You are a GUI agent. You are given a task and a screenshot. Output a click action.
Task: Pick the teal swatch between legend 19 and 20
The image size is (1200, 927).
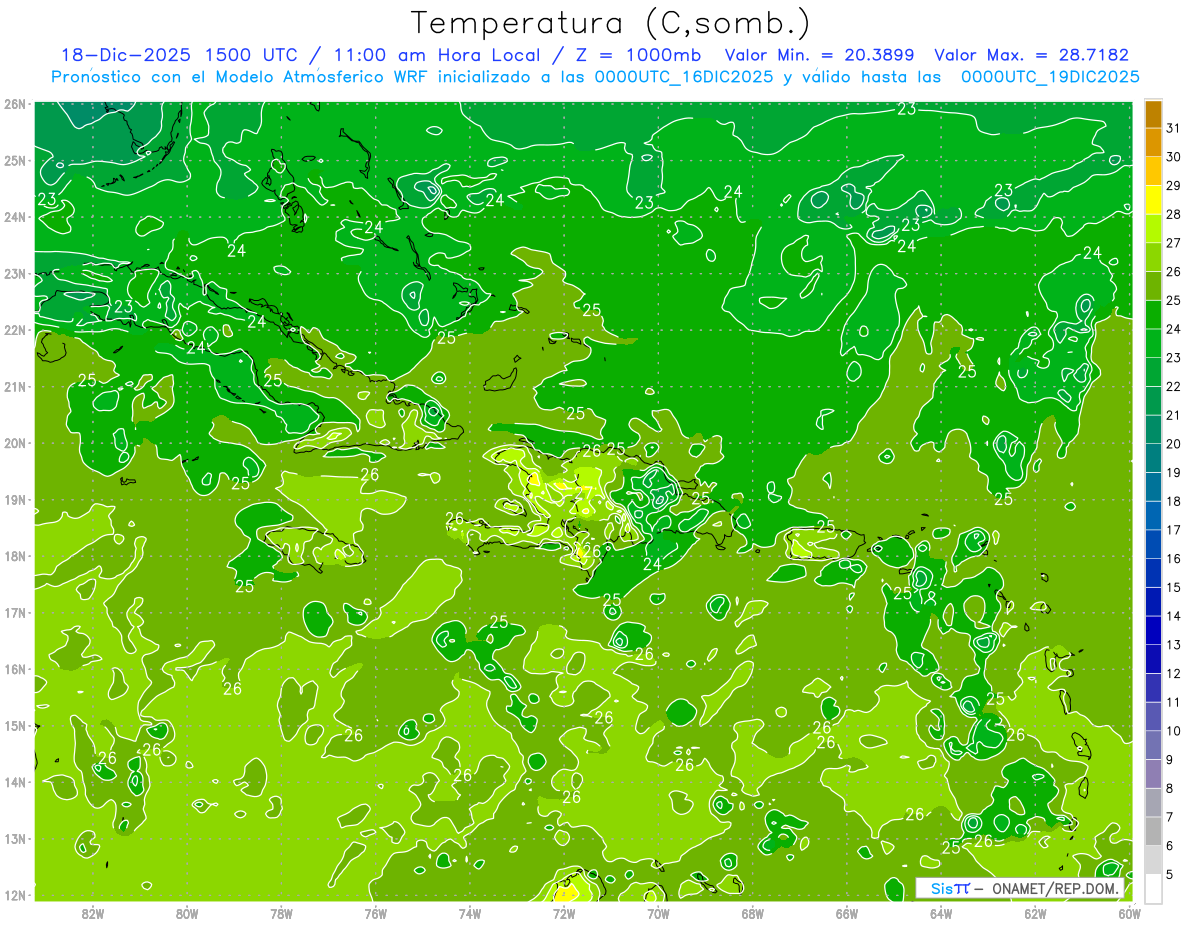pos(1153,458)
